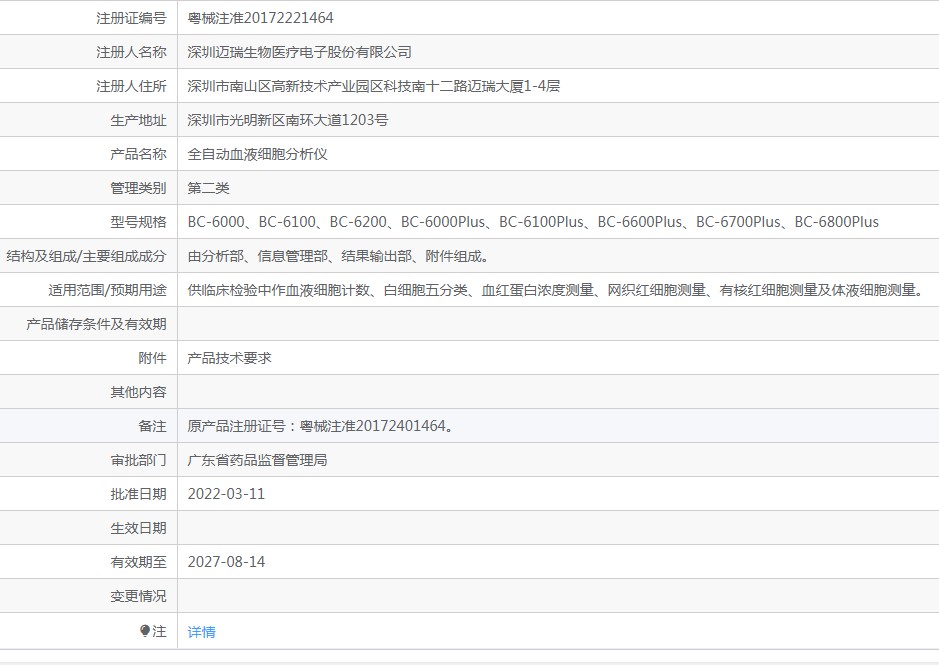
Task: Click the 结构及组成/主要组成成分 label
Action: 86,256
